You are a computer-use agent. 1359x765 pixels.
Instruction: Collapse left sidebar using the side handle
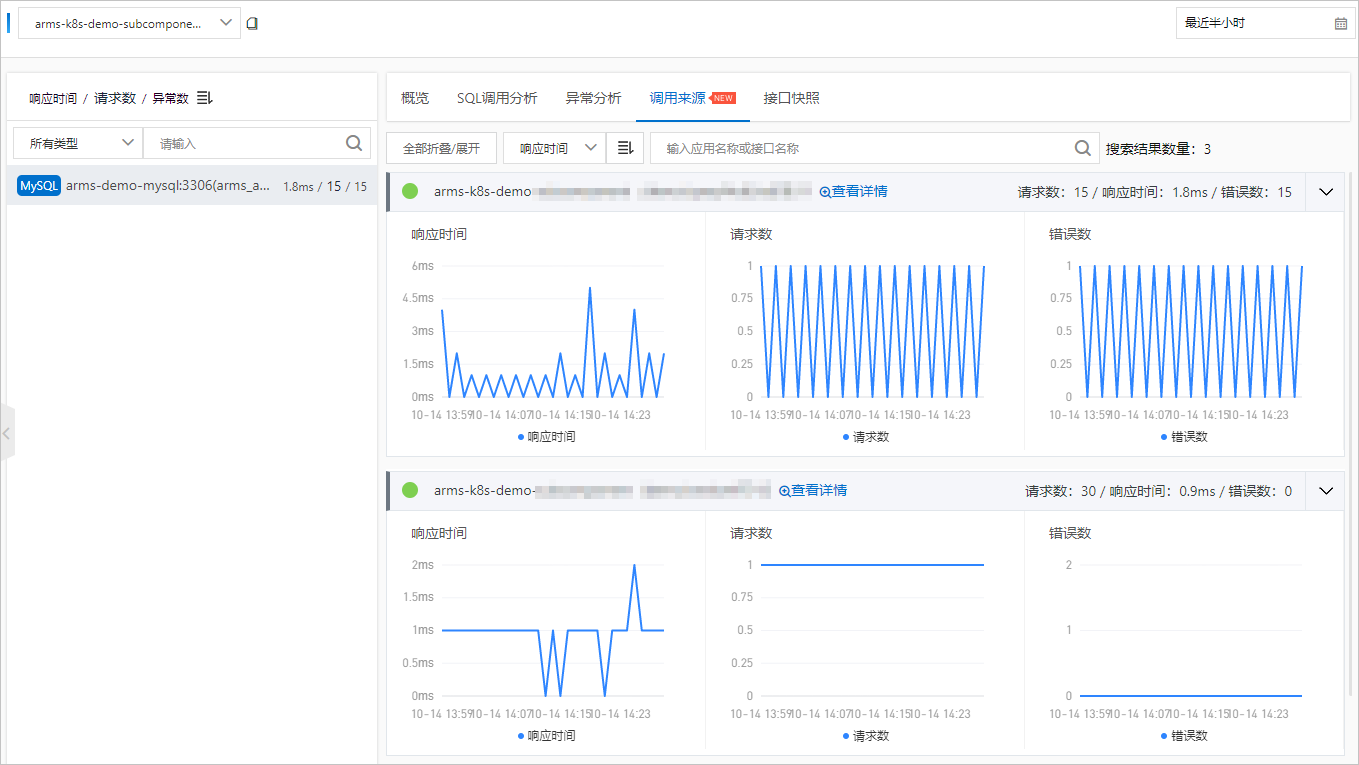[7, 433]
